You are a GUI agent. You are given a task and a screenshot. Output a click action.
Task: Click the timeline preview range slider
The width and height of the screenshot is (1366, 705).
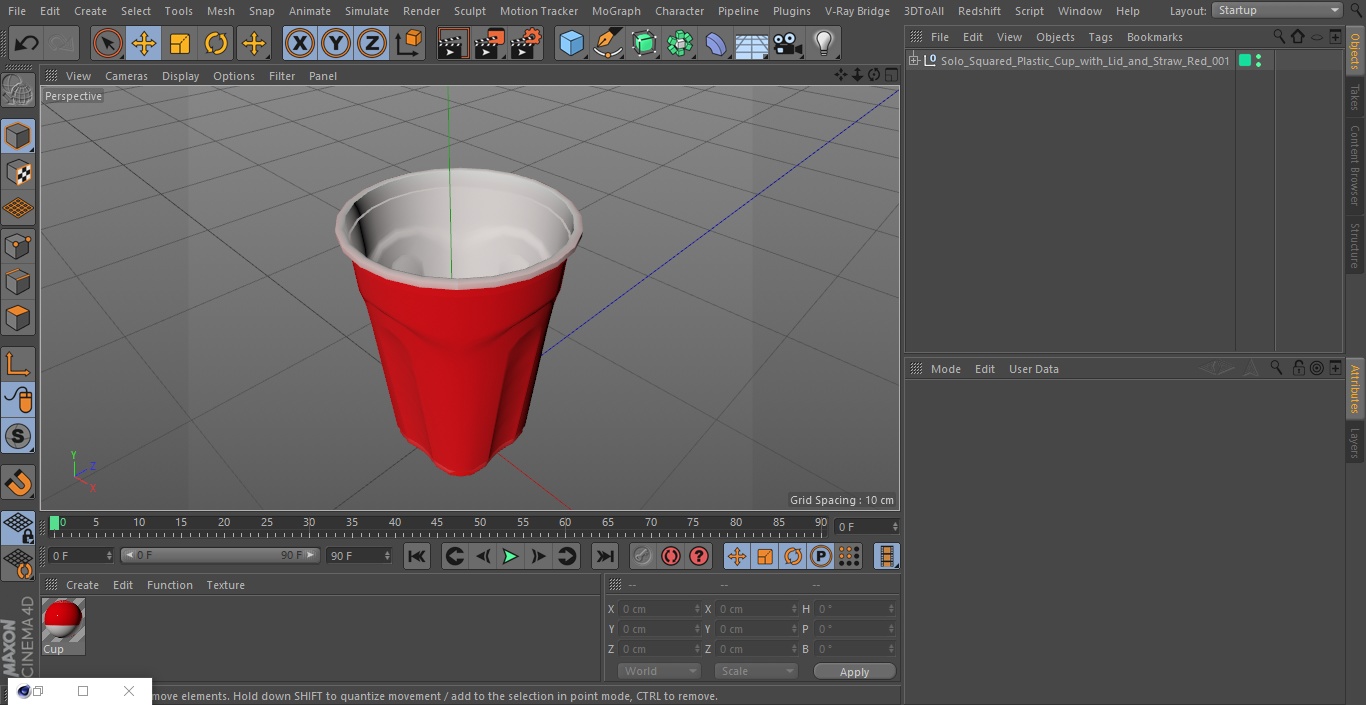click(x=220, y=555)
